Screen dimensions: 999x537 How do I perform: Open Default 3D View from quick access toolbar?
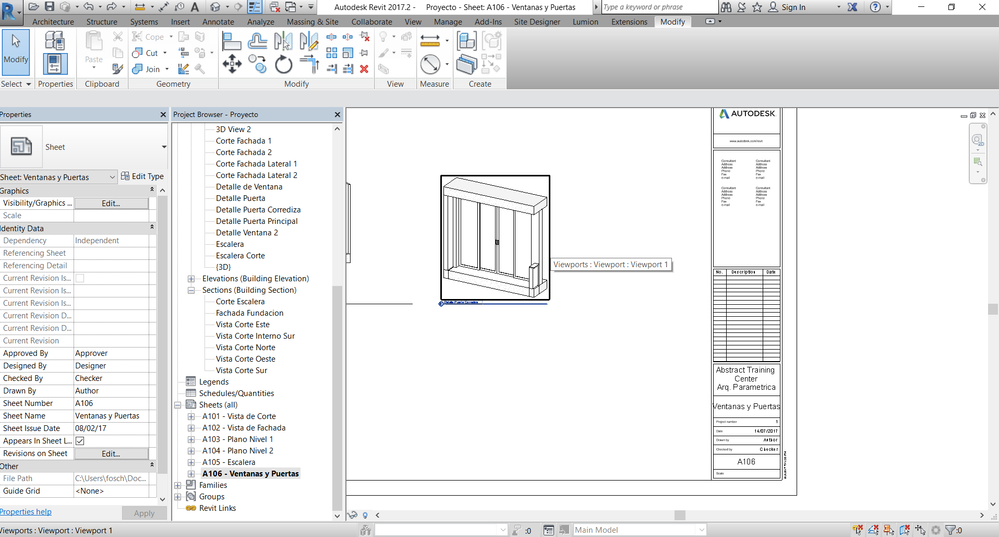pyautogui.click(x=215, y=7)
